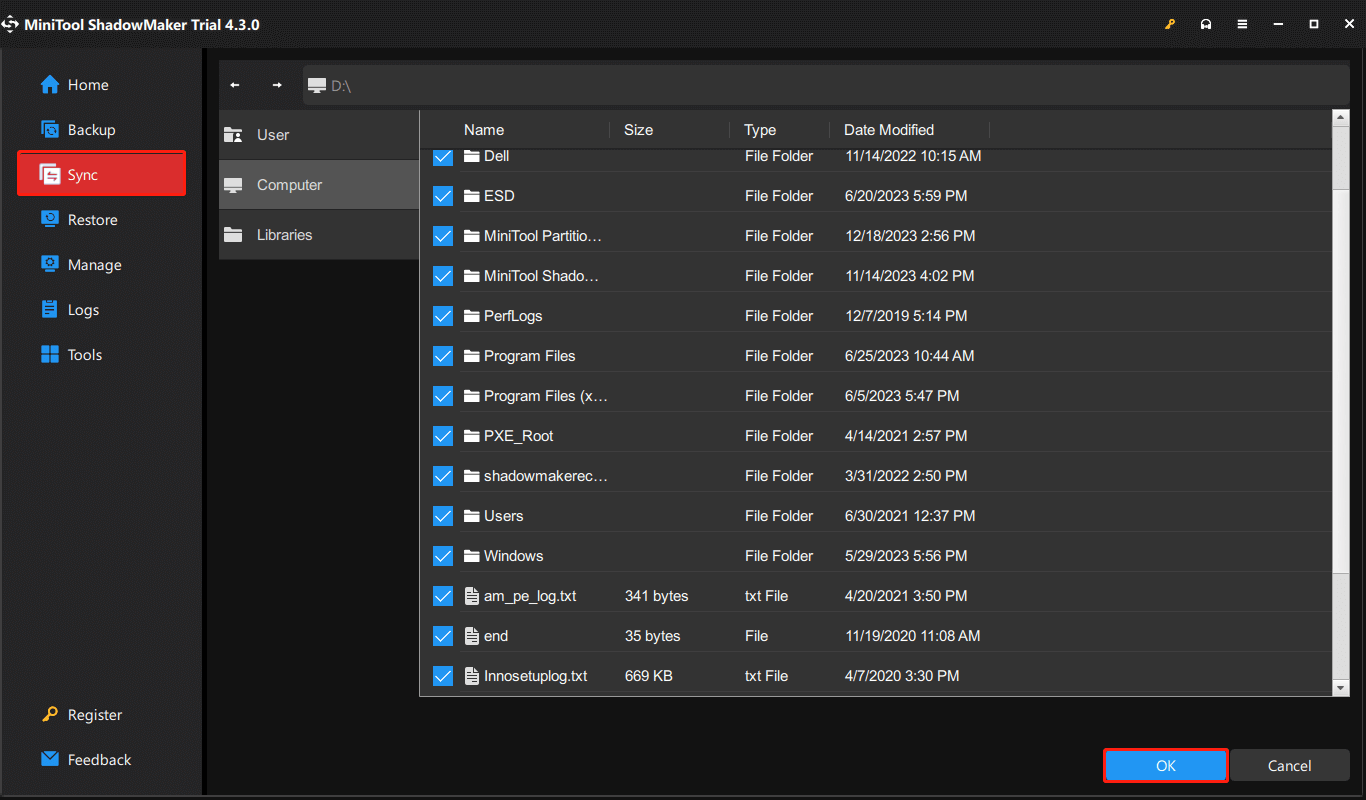Uncheck the Windows folder checkbox
The height and width of the screenshot is (800, 1366).
coord(443,555)
